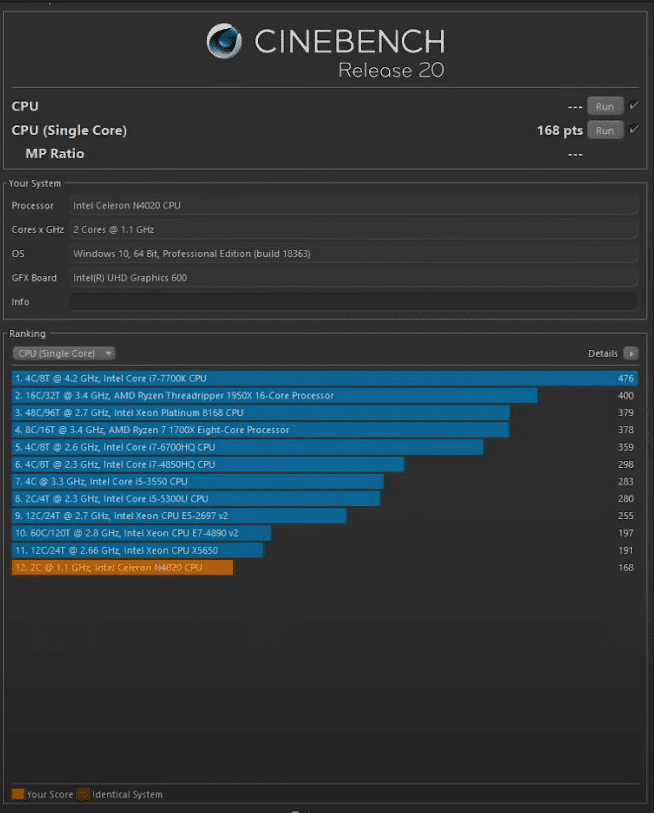
Task: Open the ranking Details arrow button
Action: pyautogui.click(x=631, y=354)
